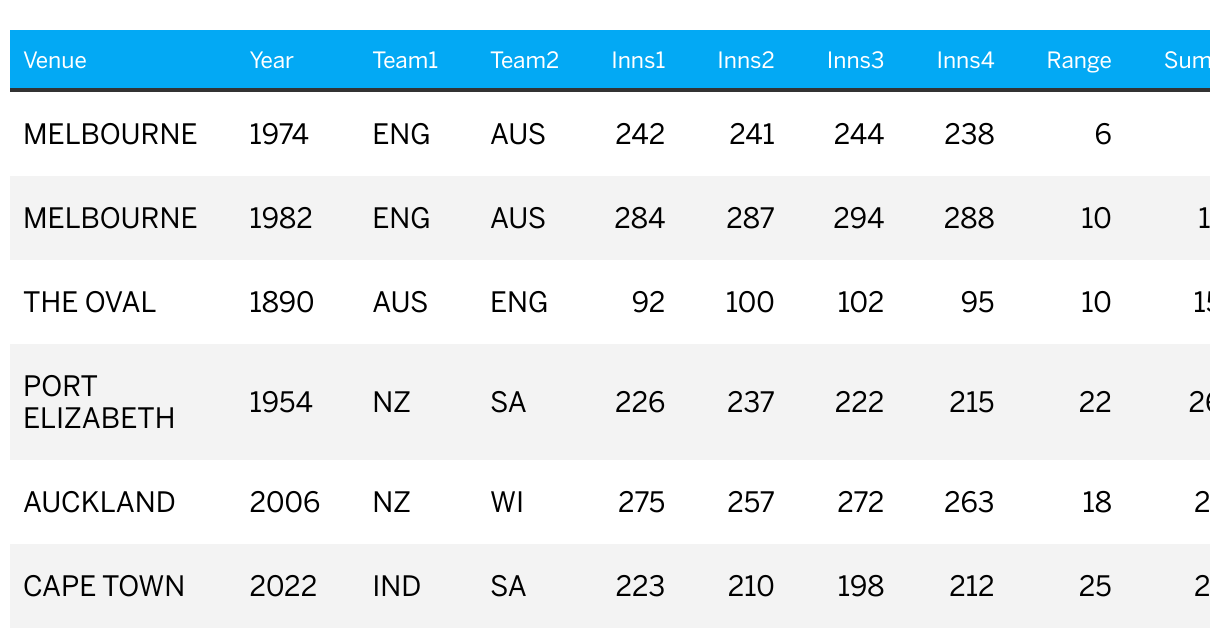This screenshot has width=1220, height=638.
Task: Select the IND team cell
Action: coord(397,586)
